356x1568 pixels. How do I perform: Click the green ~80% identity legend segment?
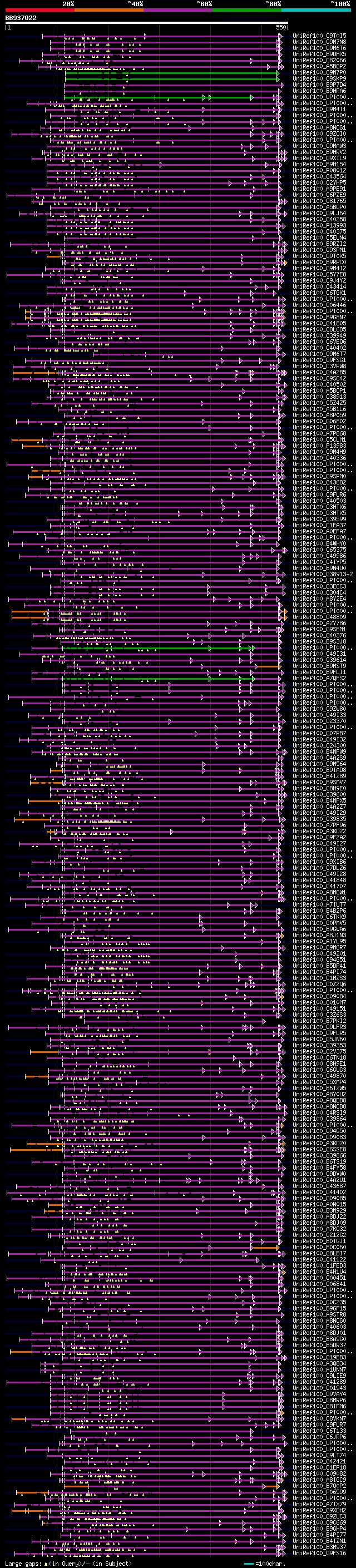(247, 11)
